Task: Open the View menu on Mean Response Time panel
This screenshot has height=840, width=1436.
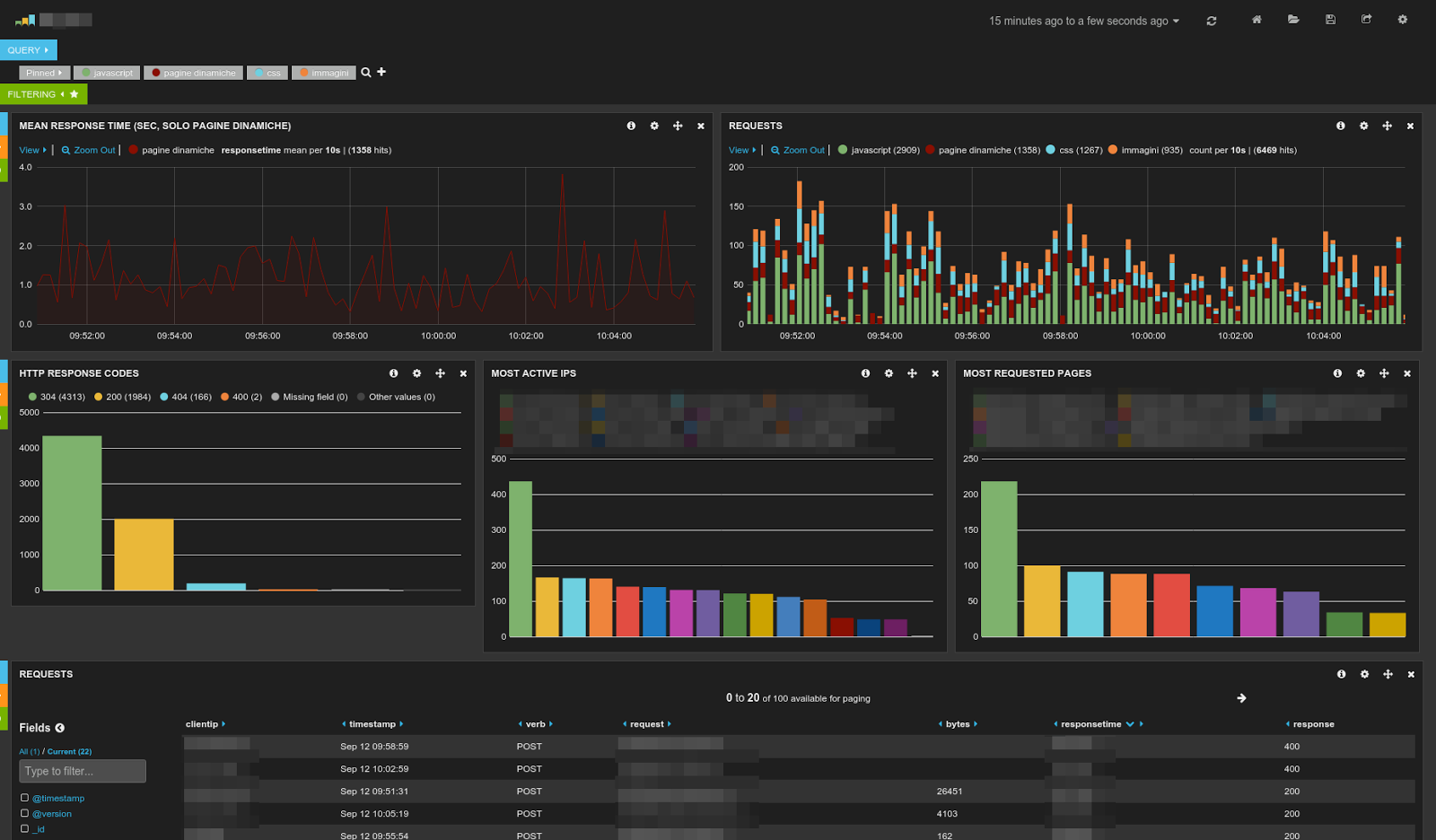Action: pyautogui.click(x=31, y=150)
